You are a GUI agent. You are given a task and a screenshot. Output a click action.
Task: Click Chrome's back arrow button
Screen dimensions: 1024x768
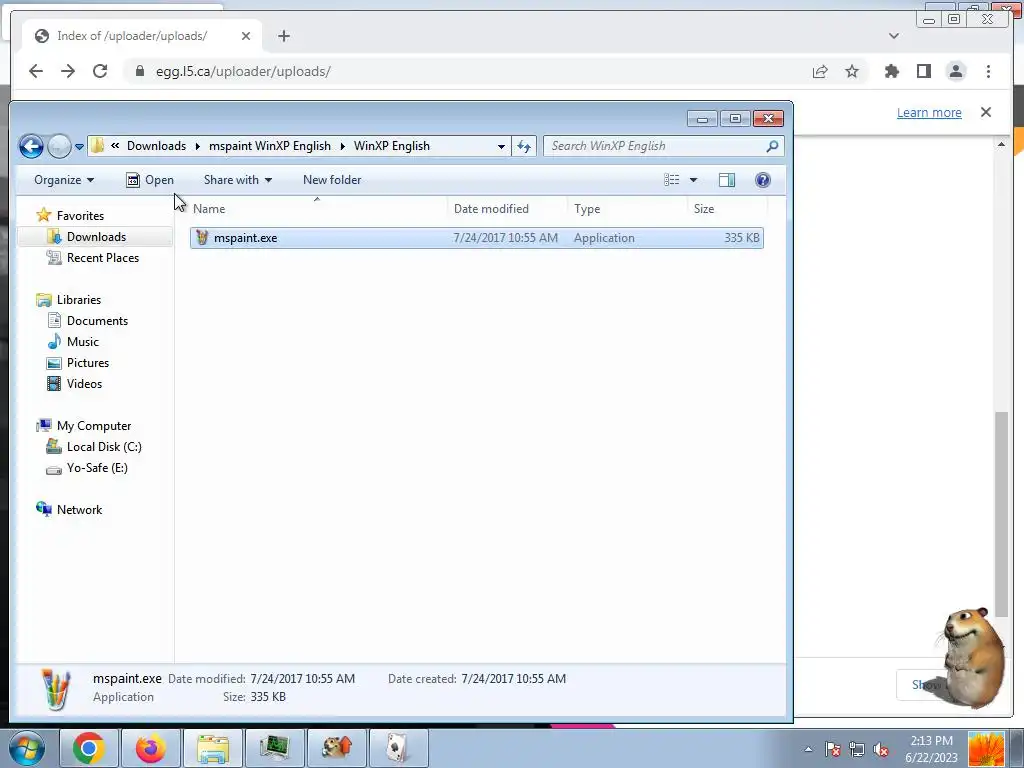(36, 71)
